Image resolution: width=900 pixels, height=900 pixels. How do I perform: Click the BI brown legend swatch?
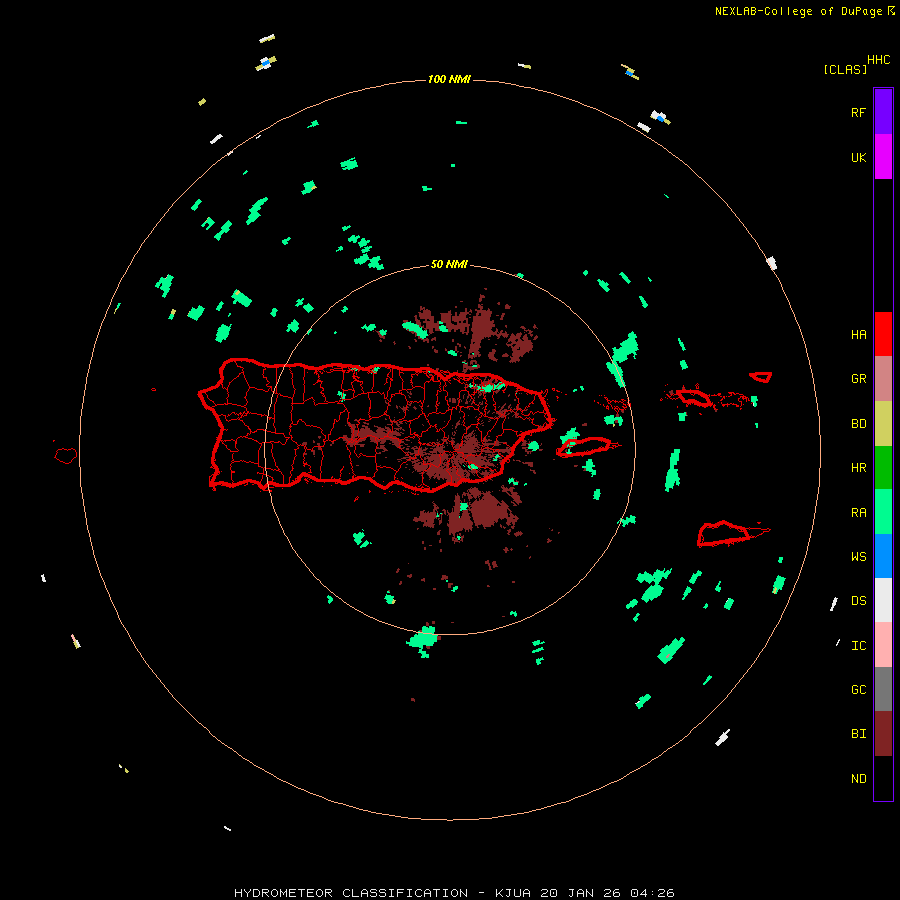[x=883, y=734]
